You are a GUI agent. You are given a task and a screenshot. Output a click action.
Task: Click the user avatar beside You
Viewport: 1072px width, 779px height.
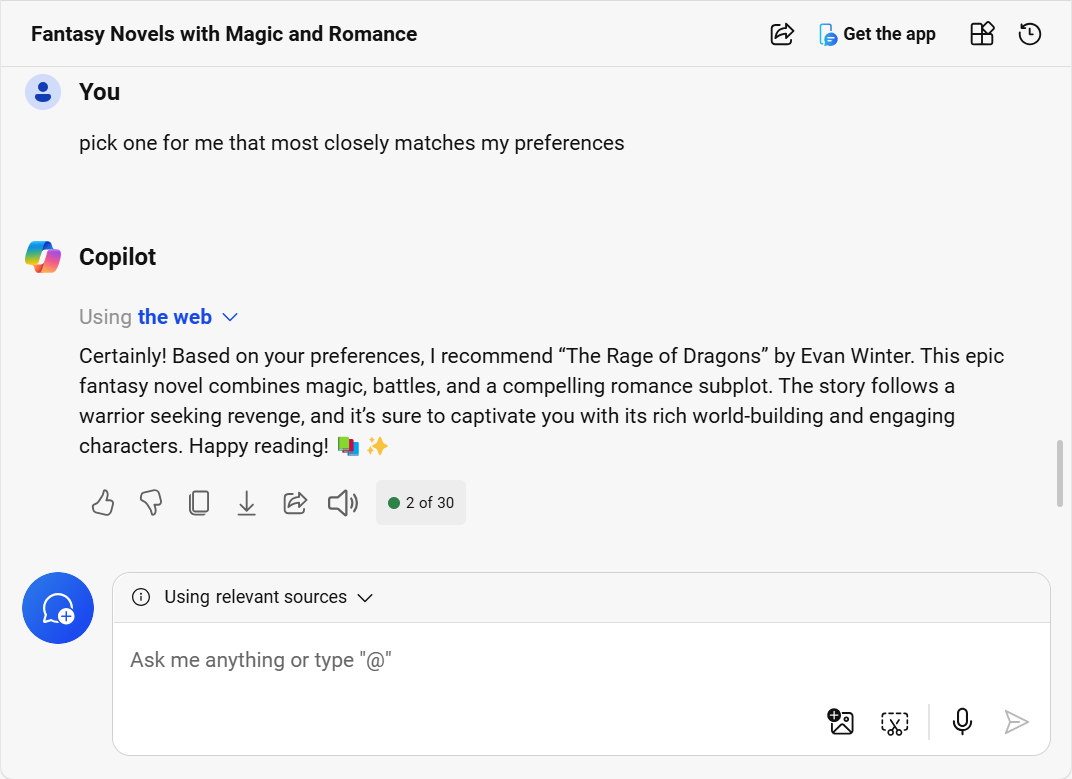point(43,92)
